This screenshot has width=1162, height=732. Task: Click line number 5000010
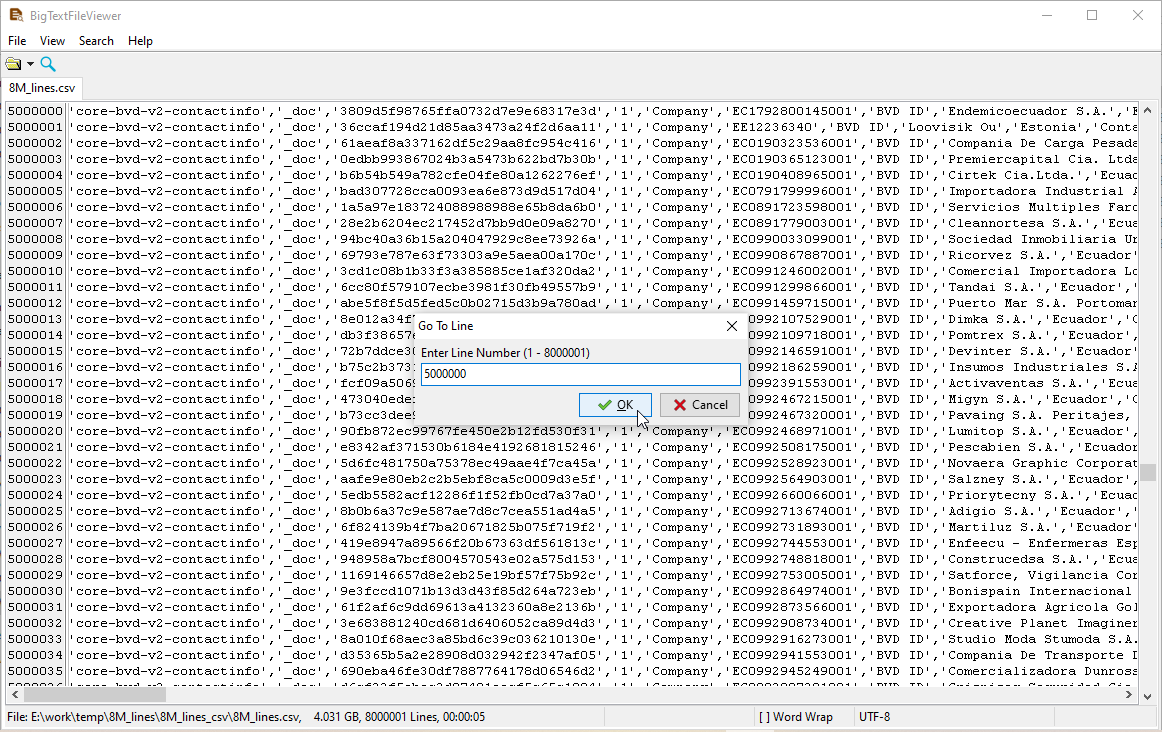click(36, 271)
